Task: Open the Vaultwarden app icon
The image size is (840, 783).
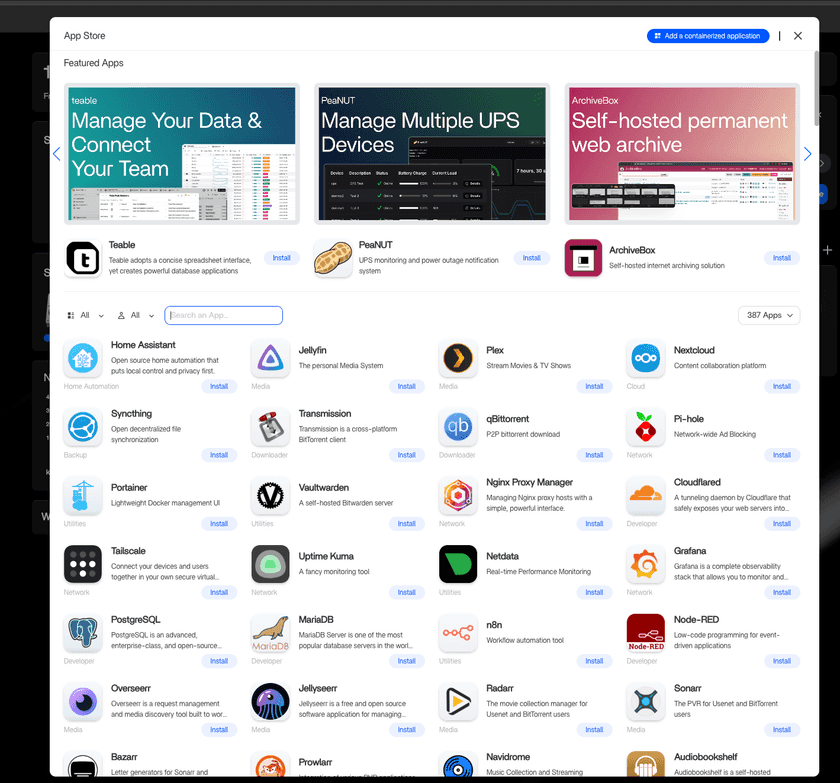Action: tap(270, 495)
